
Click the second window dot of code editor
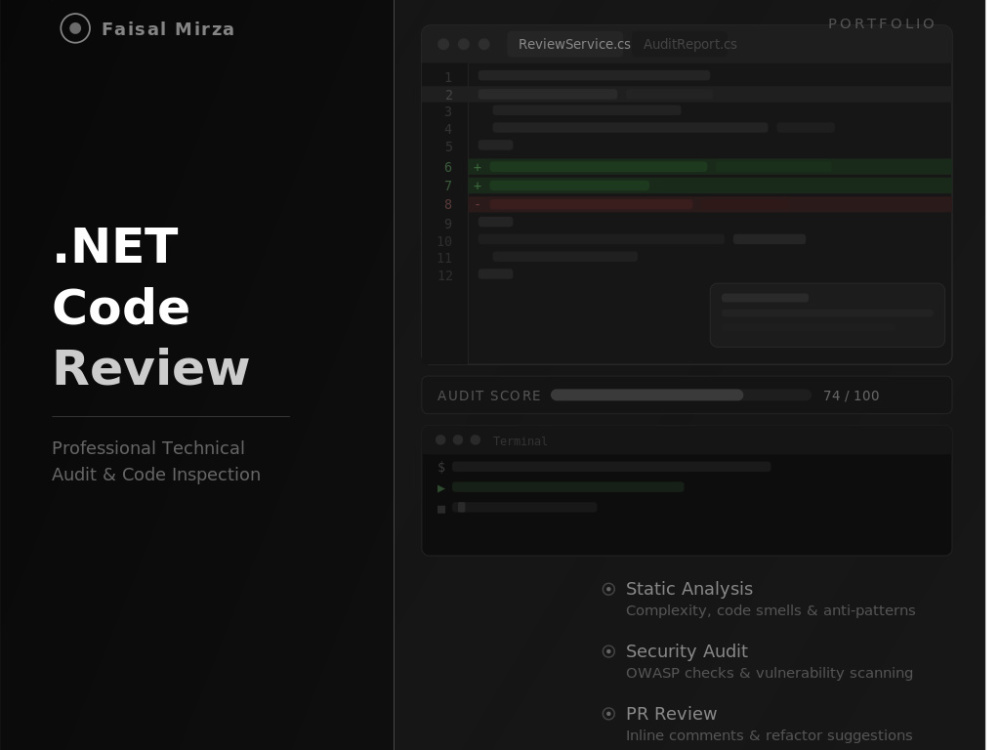(x=464, y=44)
